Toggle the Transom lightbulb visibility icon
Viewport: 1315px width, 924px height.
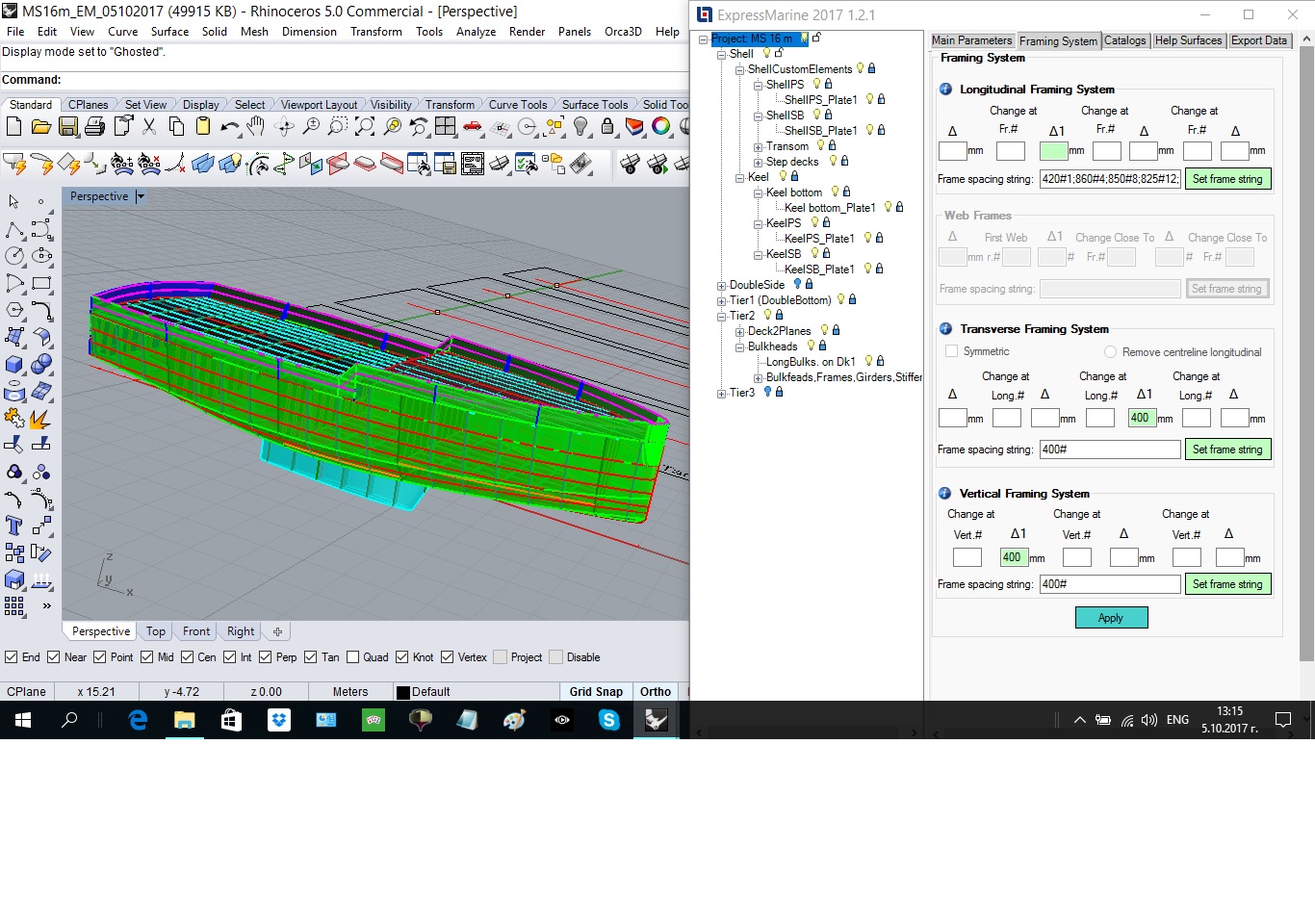pos(820,146)
